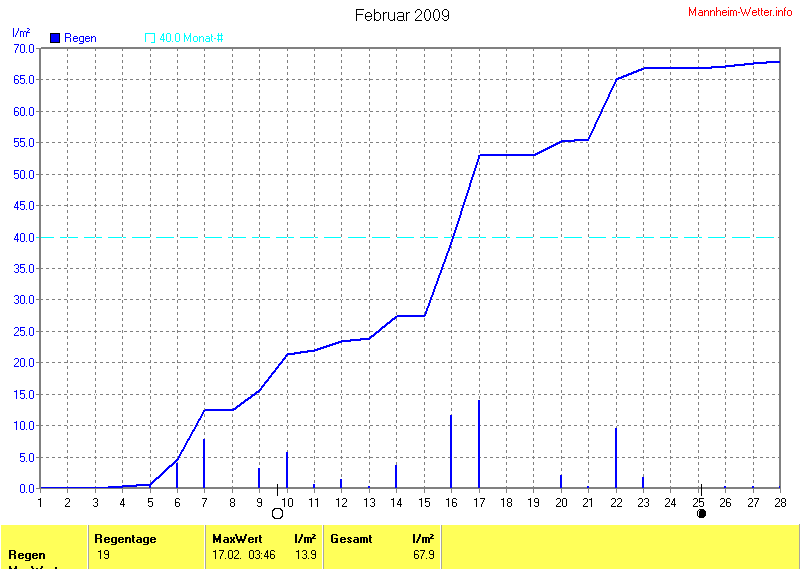
Task: Open the Mannheim-Wetter.info link
Action: point(740,11)
